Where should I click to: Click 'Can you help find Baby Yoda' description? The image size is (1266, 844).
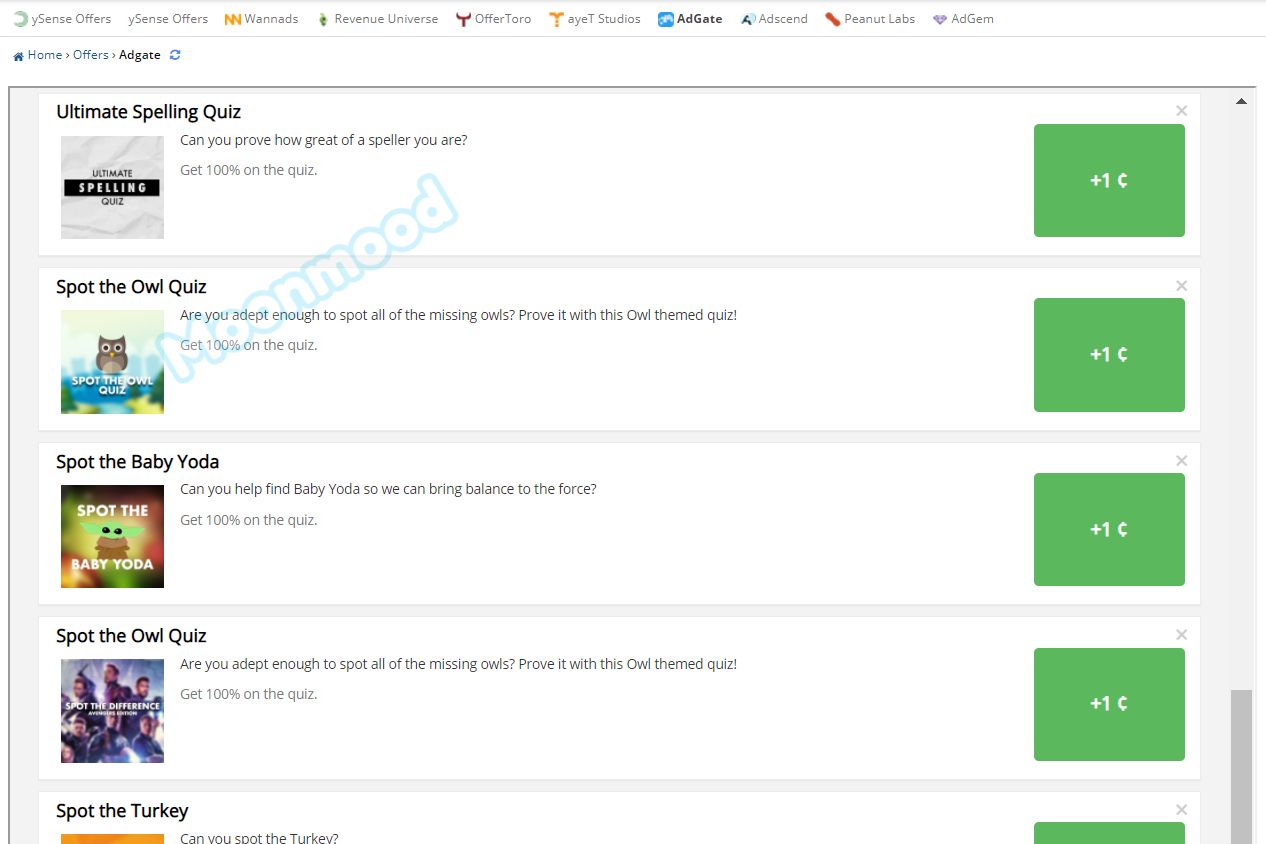pyautogui.click(x=388, y=489)
